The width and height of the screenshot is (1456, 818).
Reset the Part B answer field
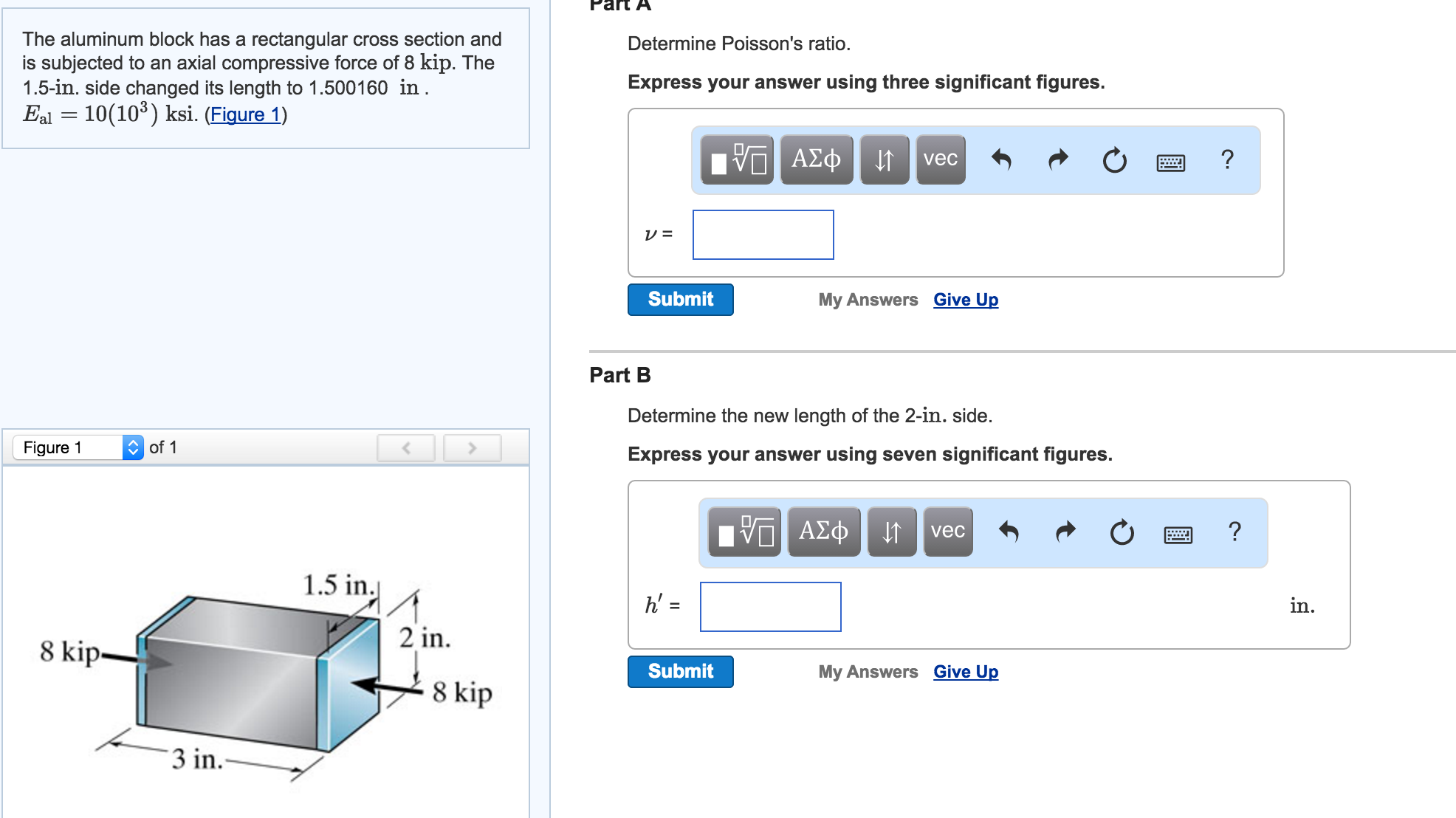(1122, 532)
